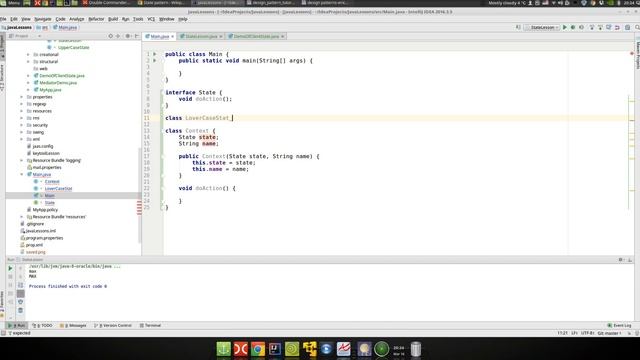Open the Code menu
Image resolution: width=640 pixels, height=360 pixels.
point(60,19)
